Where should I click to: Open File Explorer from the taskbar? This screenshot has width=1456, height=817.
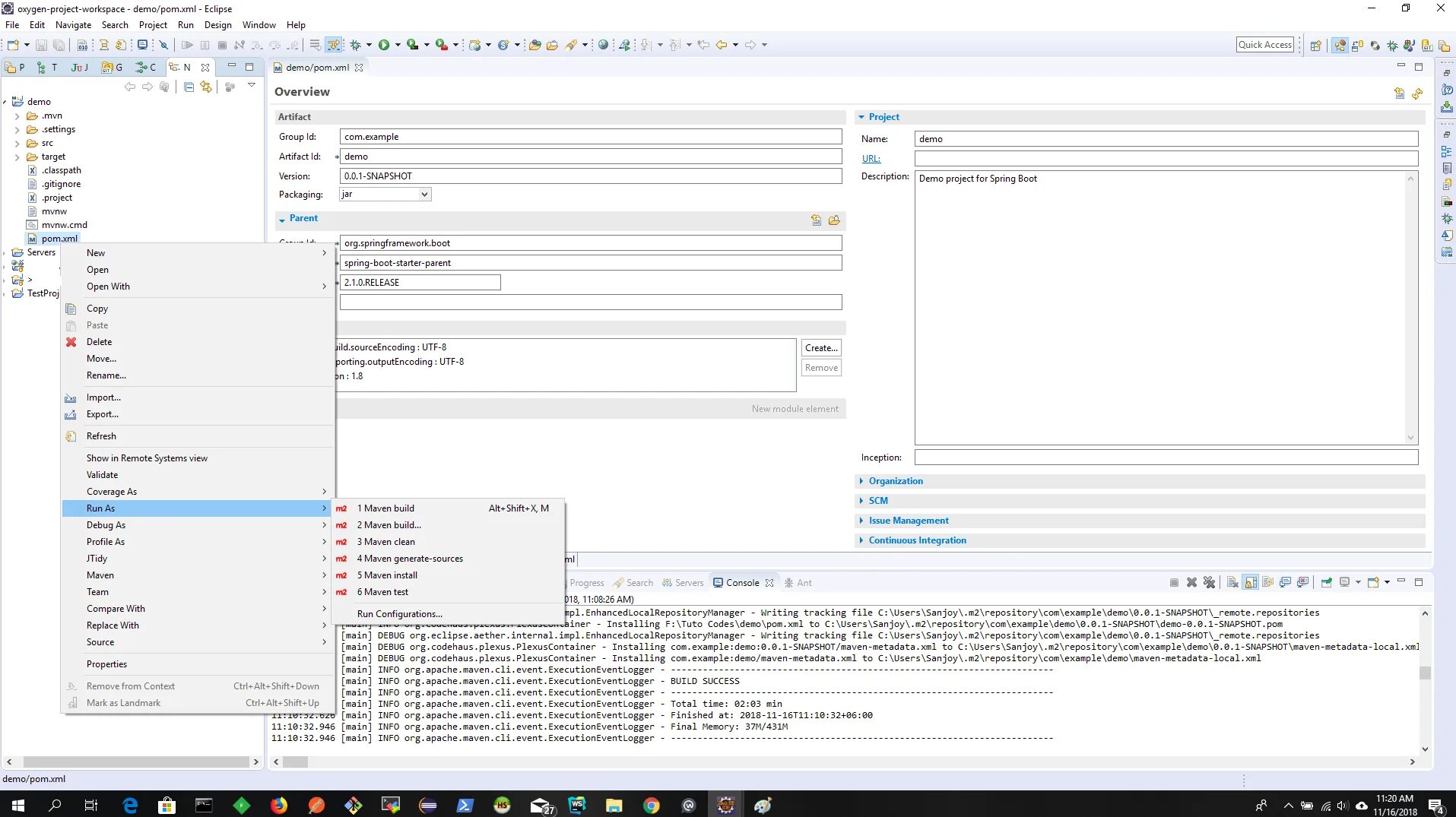[614, 805]
